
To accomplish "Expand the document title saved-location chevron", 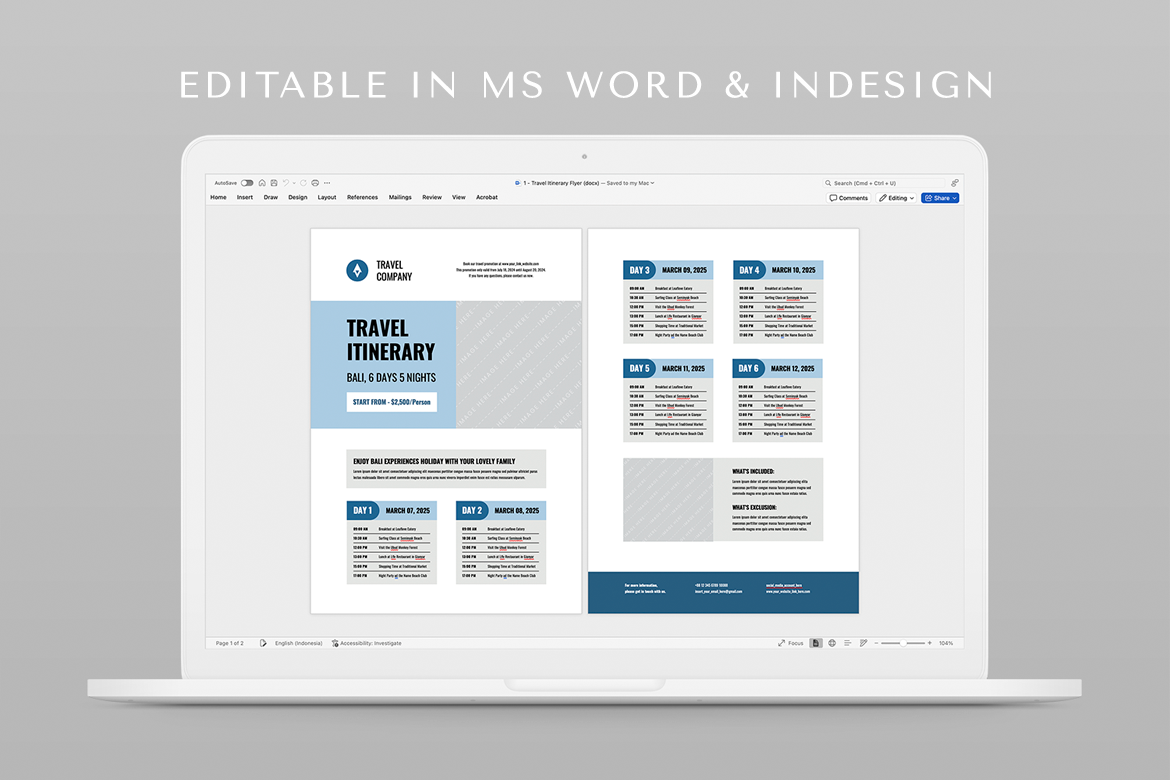I will coord(653,183).
